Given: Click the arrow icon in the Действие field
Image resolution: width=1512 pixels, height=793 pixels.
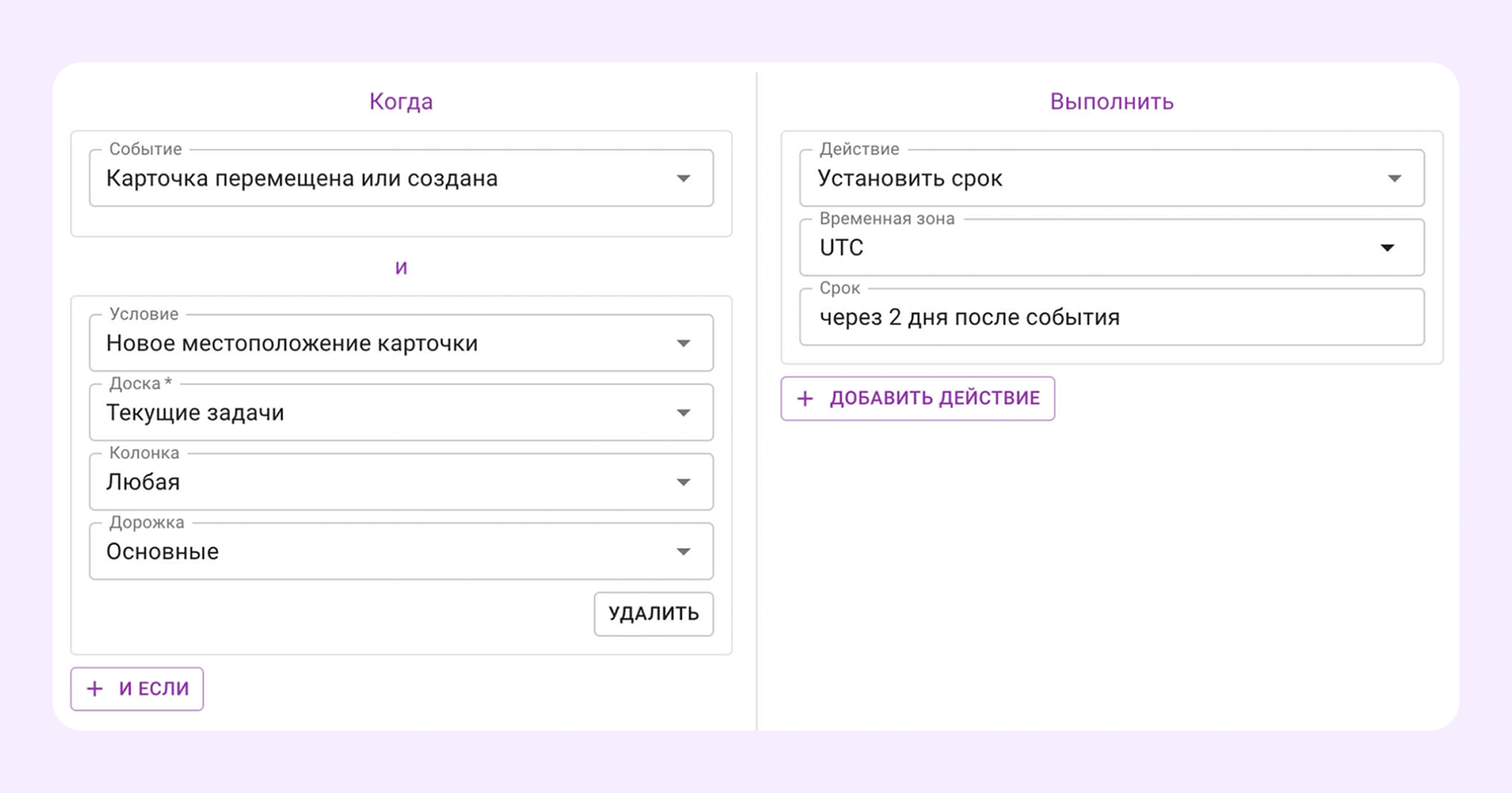Looking at the screenshot, I should [x=1396, y=178].
